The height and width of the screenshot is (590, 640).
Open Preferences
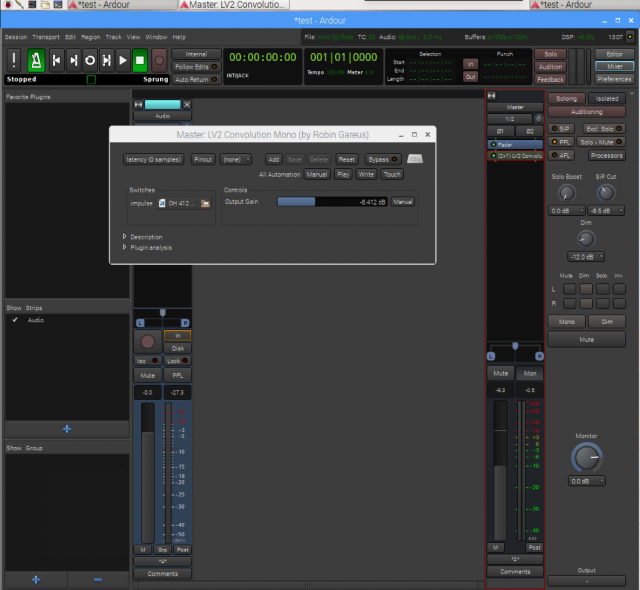[x=614, y=79]
